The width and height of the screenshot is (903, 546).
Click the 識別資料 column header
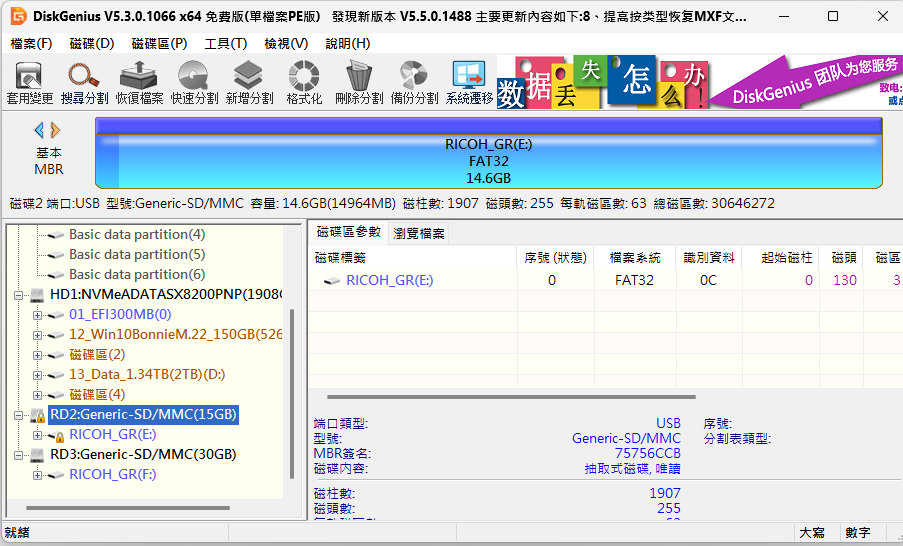tap(709, 258)
